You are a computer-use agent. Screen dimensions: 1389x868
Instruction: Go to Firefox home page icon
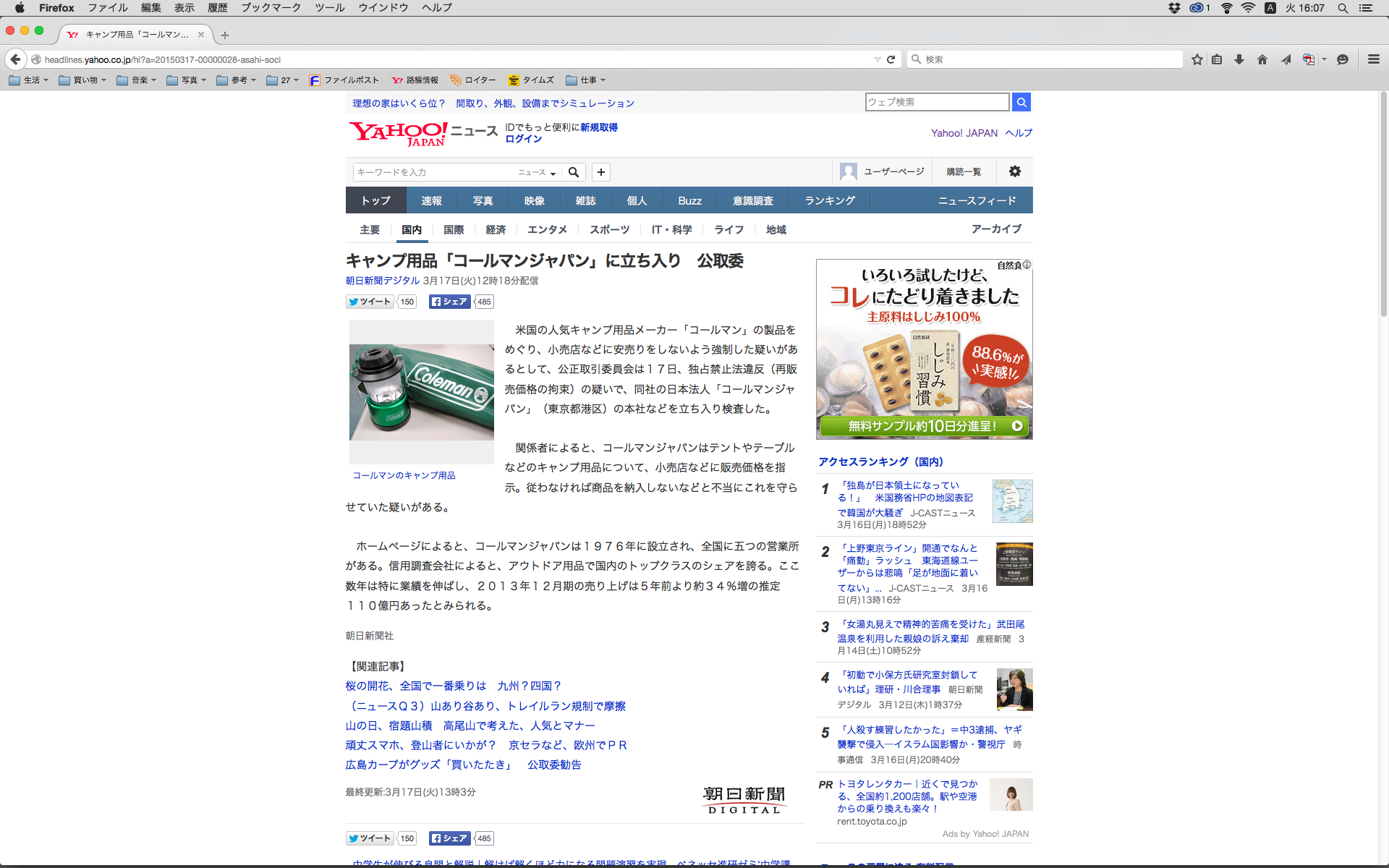pos(1262,59)
